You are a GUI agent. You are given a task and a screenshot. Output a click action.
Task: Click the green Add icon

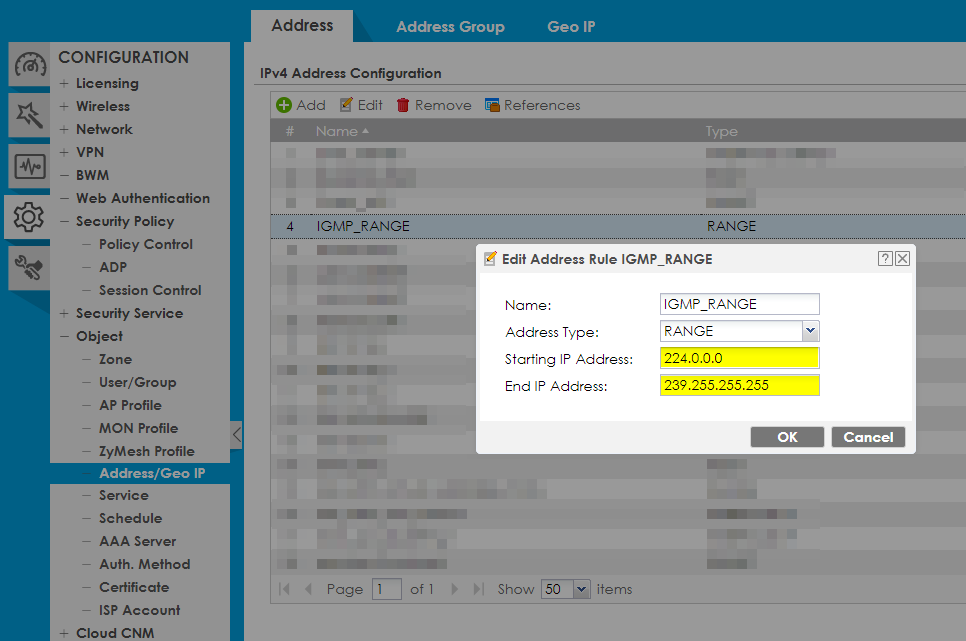click(x=284, y=105)
